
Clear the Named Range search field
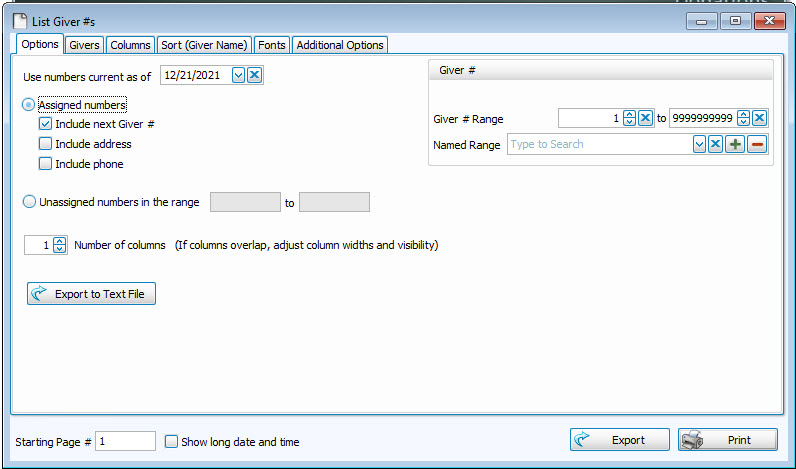(715, 144)
